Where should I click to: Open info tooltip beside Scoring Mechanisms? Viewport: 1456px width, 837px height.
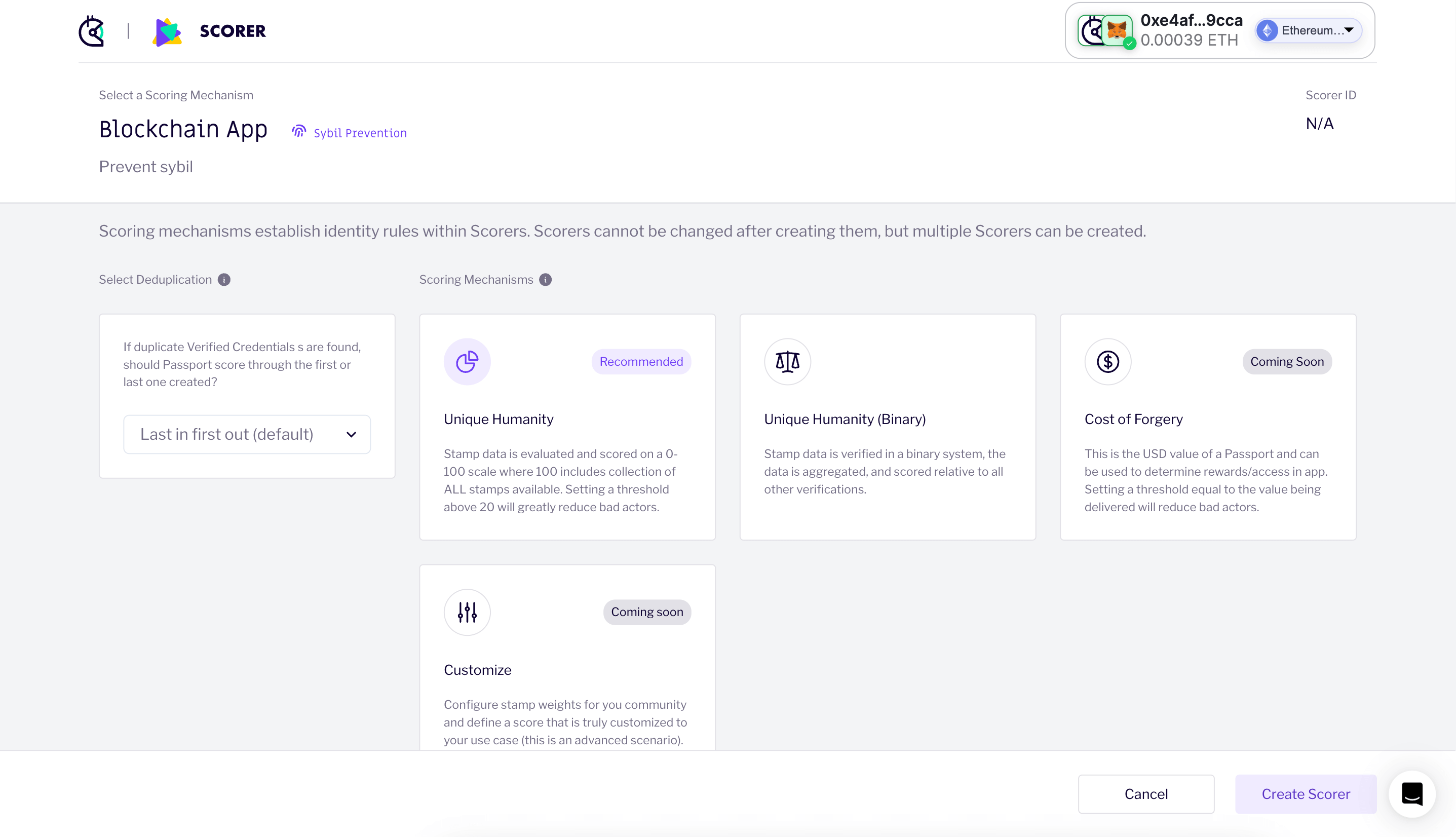546,280
